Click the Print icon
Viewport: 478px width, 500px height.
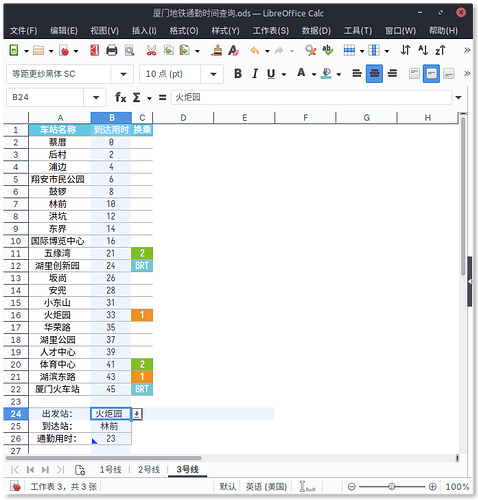tap(112, 51)
